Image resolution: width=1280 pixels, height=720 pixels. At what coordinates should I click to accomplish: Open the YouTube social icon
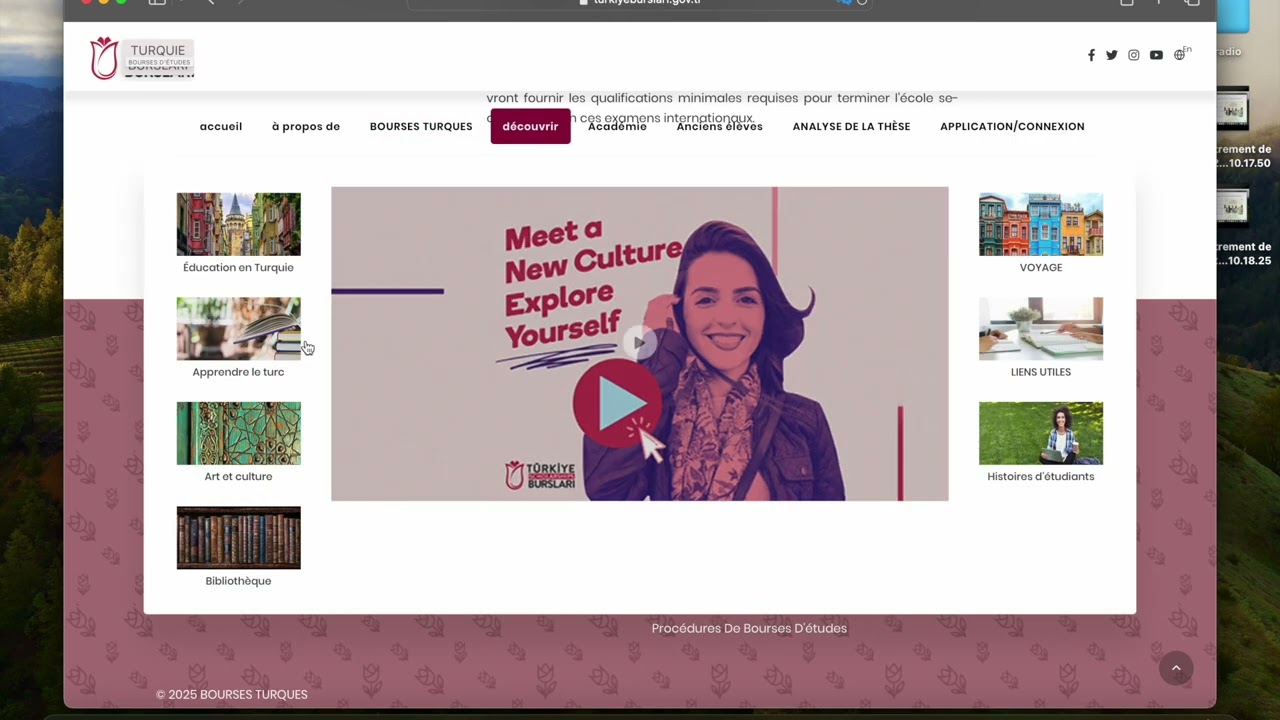pyautogui.click(x=1156, y=55)
